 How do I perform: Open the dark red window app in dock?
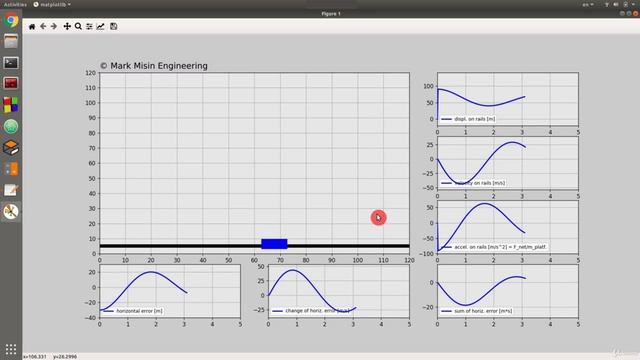tap(11, 83)
